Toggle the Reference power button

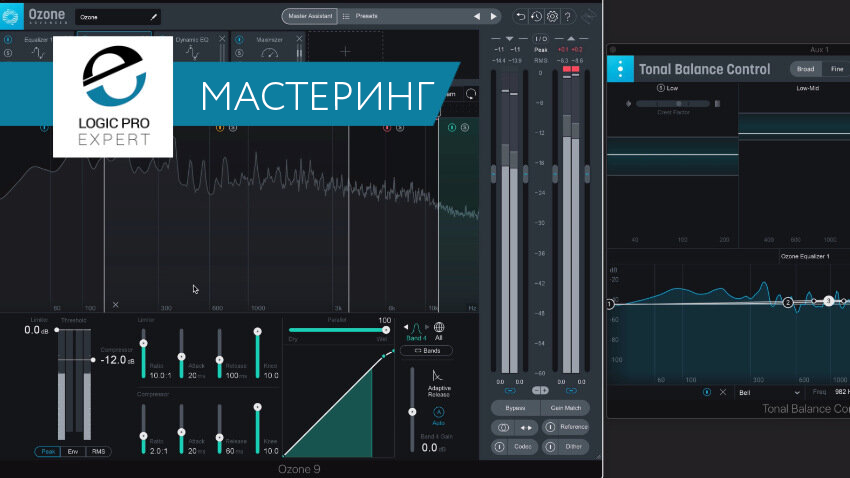(x=550, y=427)
